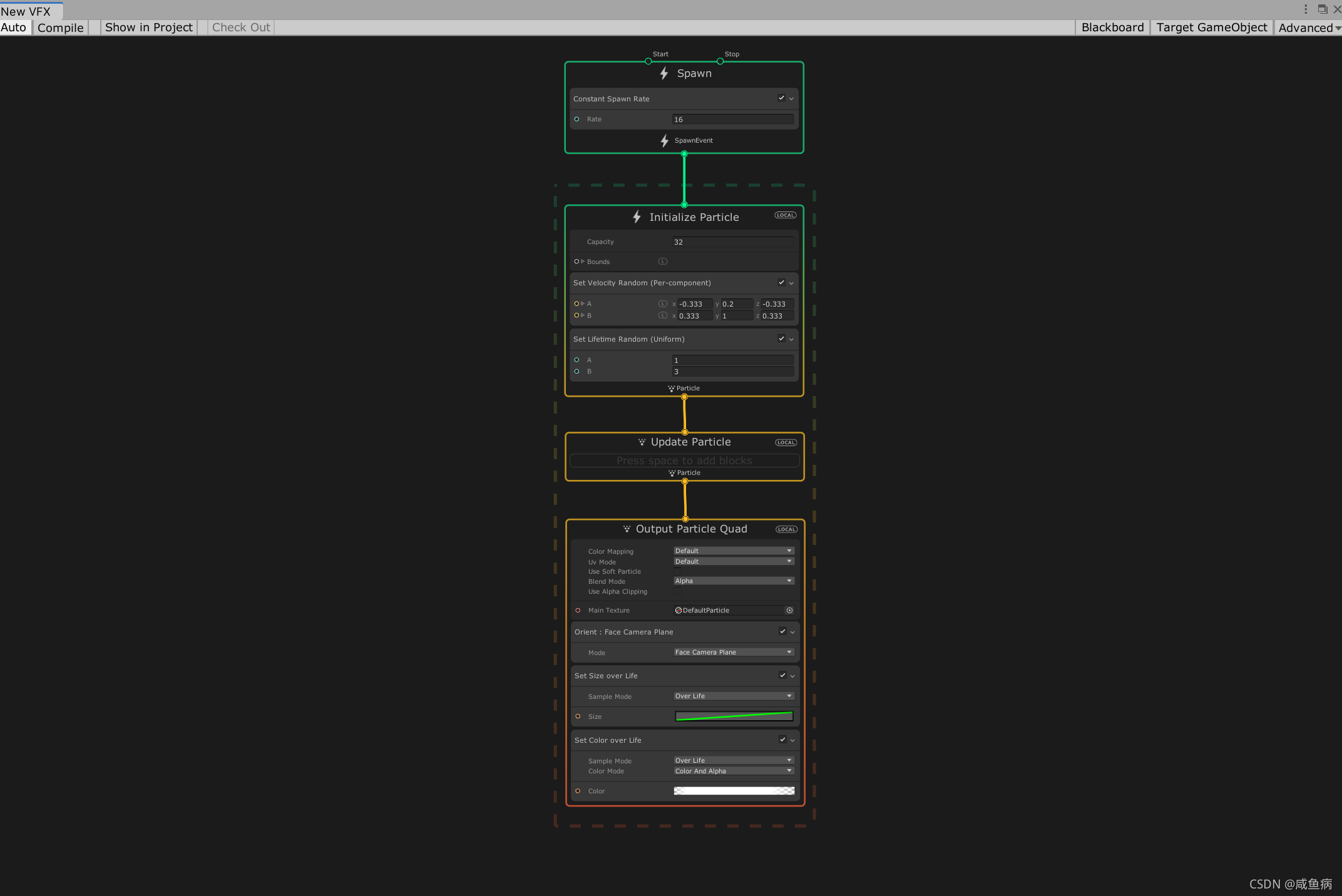Expand the Bounds property foldout

click(x=583, y=262)
